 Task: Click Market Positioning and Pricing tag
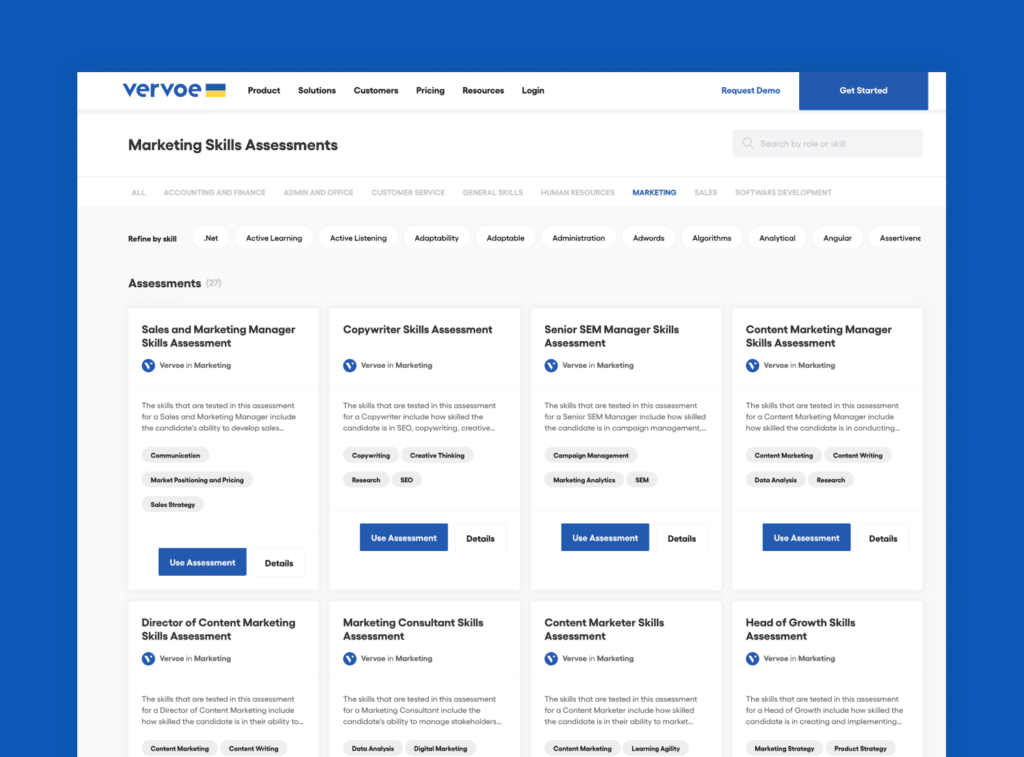[x=197, y=479]
